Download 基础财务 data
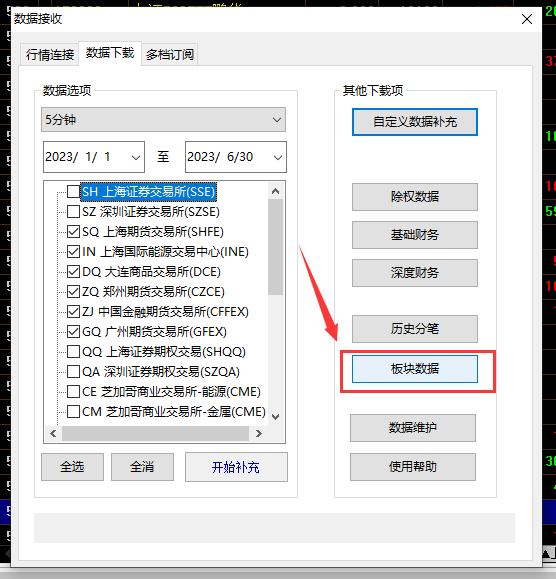 (415, 235)
